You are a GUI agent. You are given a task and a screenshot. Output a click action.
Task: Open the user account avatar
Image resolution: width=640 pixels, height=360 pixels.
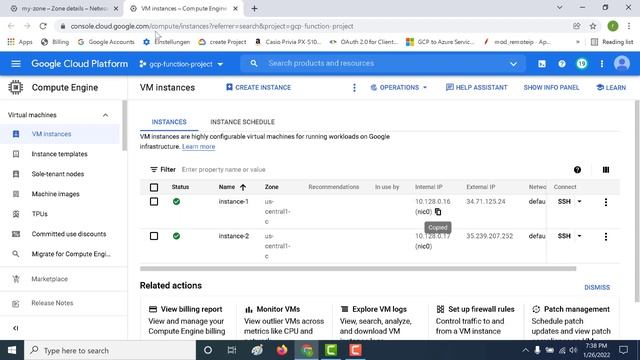point(622,64)
